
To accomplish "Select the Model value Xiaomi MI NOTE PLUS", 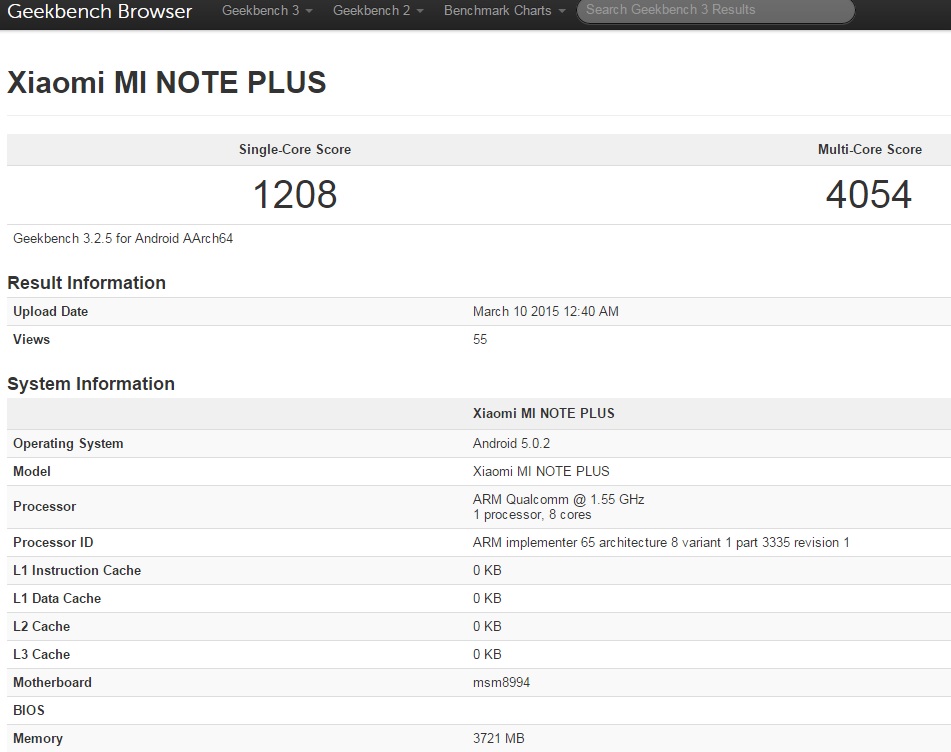I will 541,471.
